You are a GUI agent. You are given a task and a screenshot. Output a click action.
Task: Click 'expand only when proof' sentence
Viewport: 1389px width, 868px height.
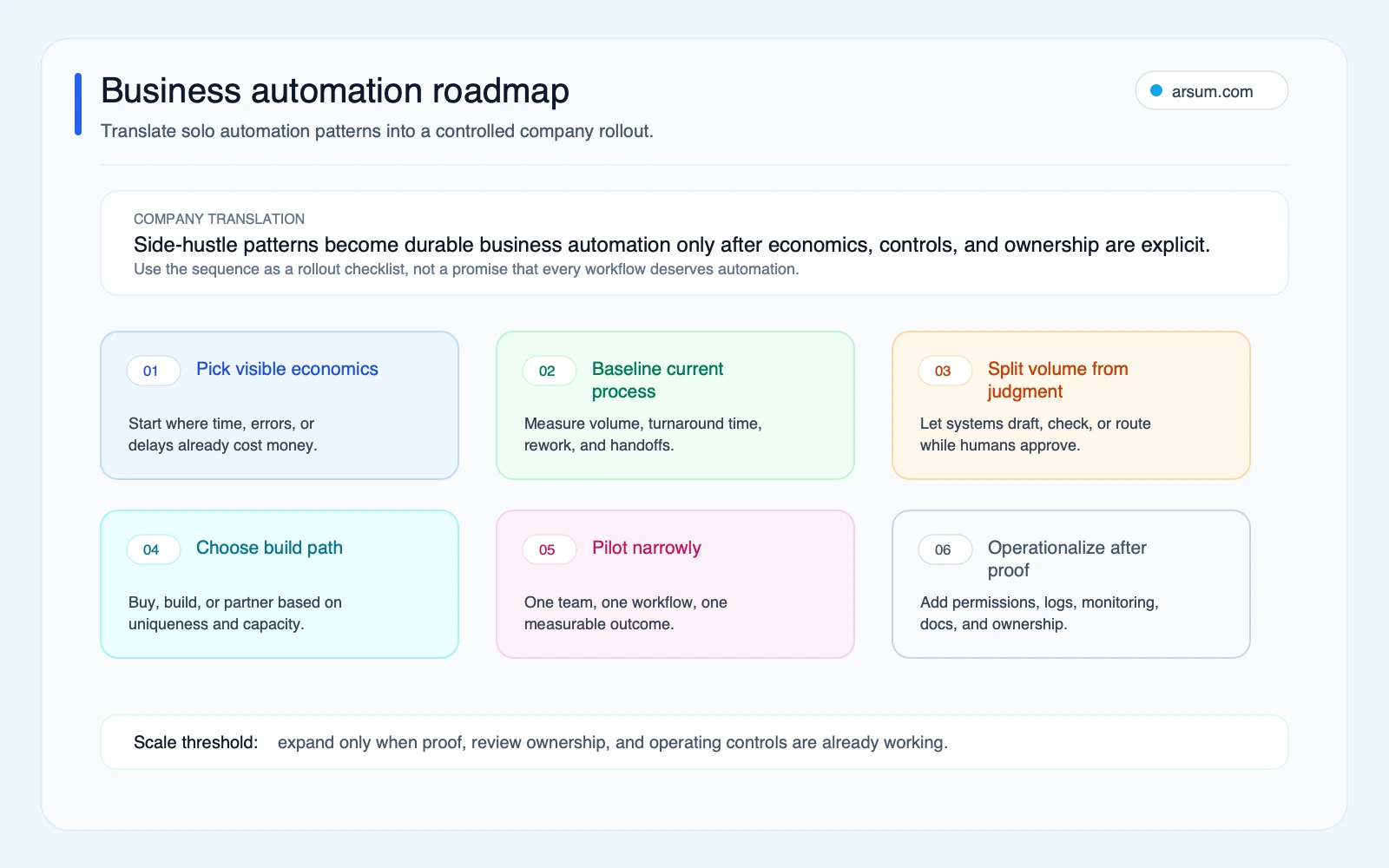tap(613, 742)
